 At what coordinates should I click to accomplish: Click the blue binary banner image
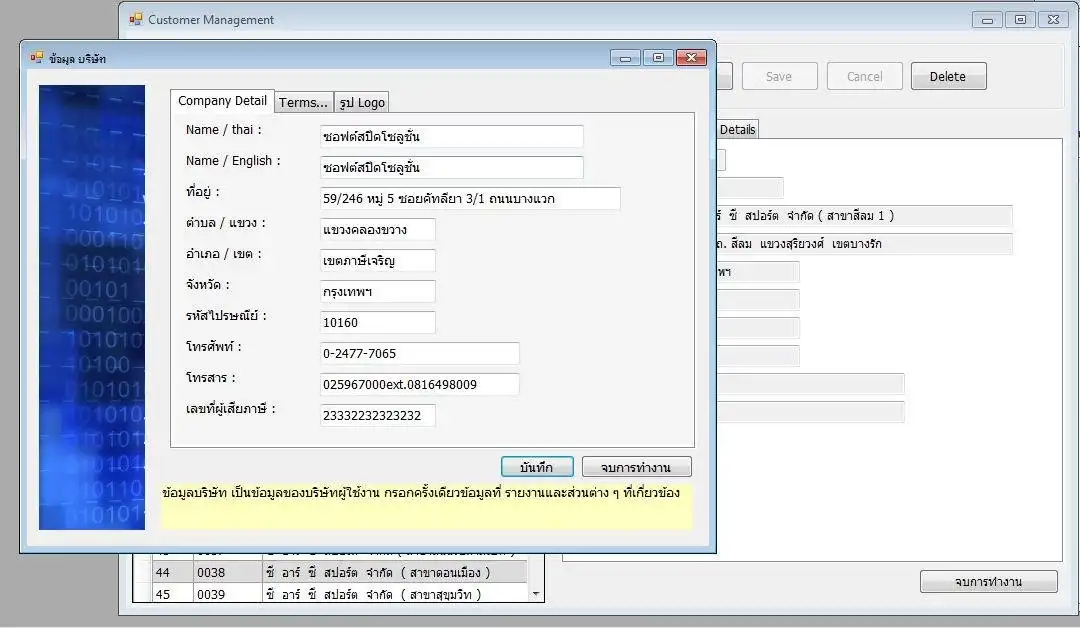(x=92, y=307)
